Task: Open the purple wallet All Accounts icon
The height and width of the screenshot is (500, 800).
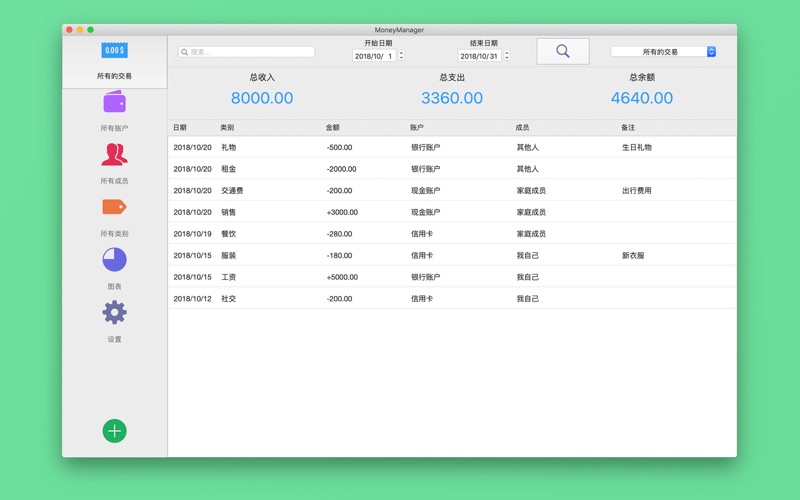Action: 114,103
